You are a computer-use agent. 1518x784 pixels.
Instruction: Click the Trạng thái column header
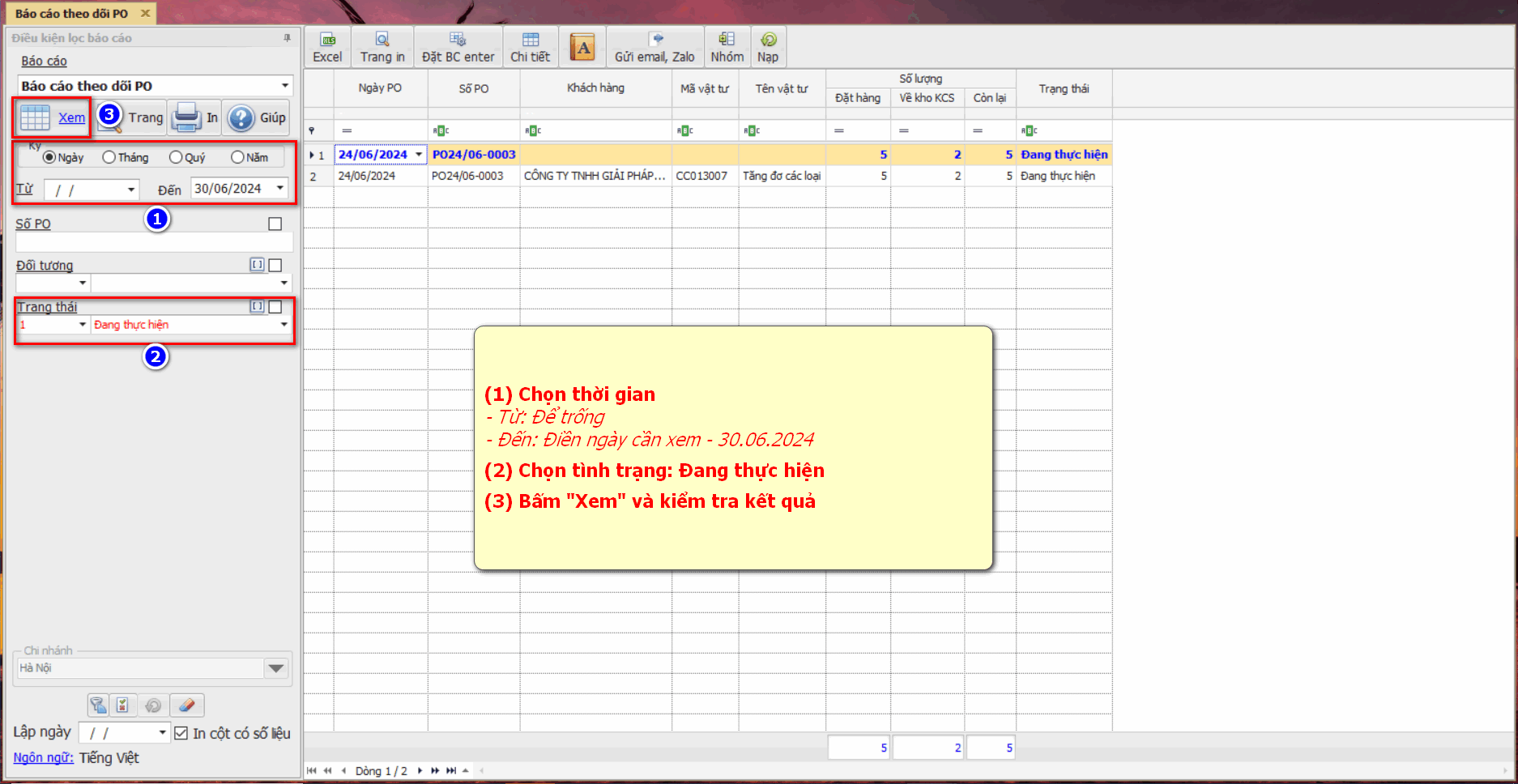pos(1064,88)
